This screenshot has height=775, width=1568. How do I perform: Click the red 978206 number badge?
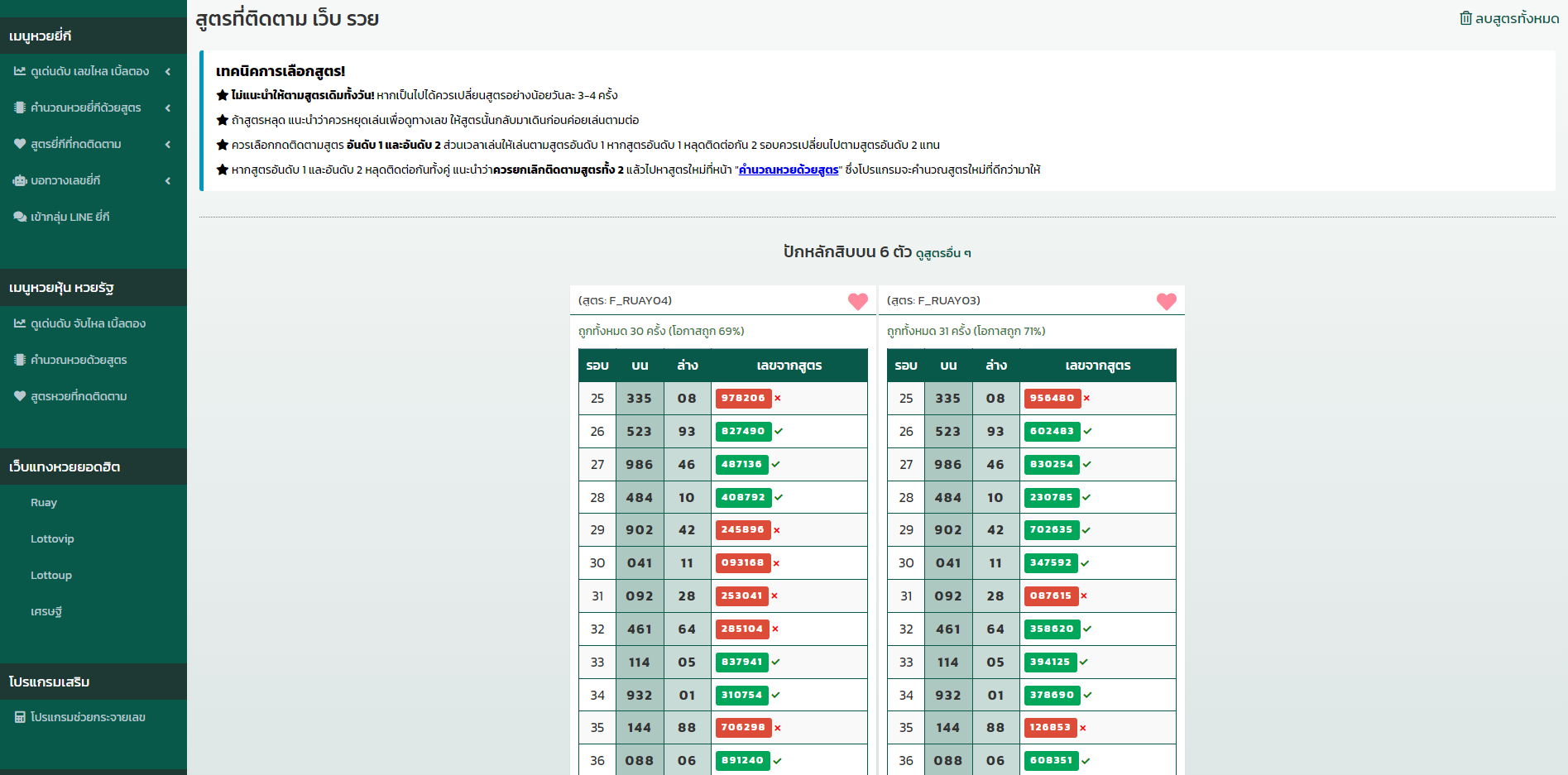point(743,399)
